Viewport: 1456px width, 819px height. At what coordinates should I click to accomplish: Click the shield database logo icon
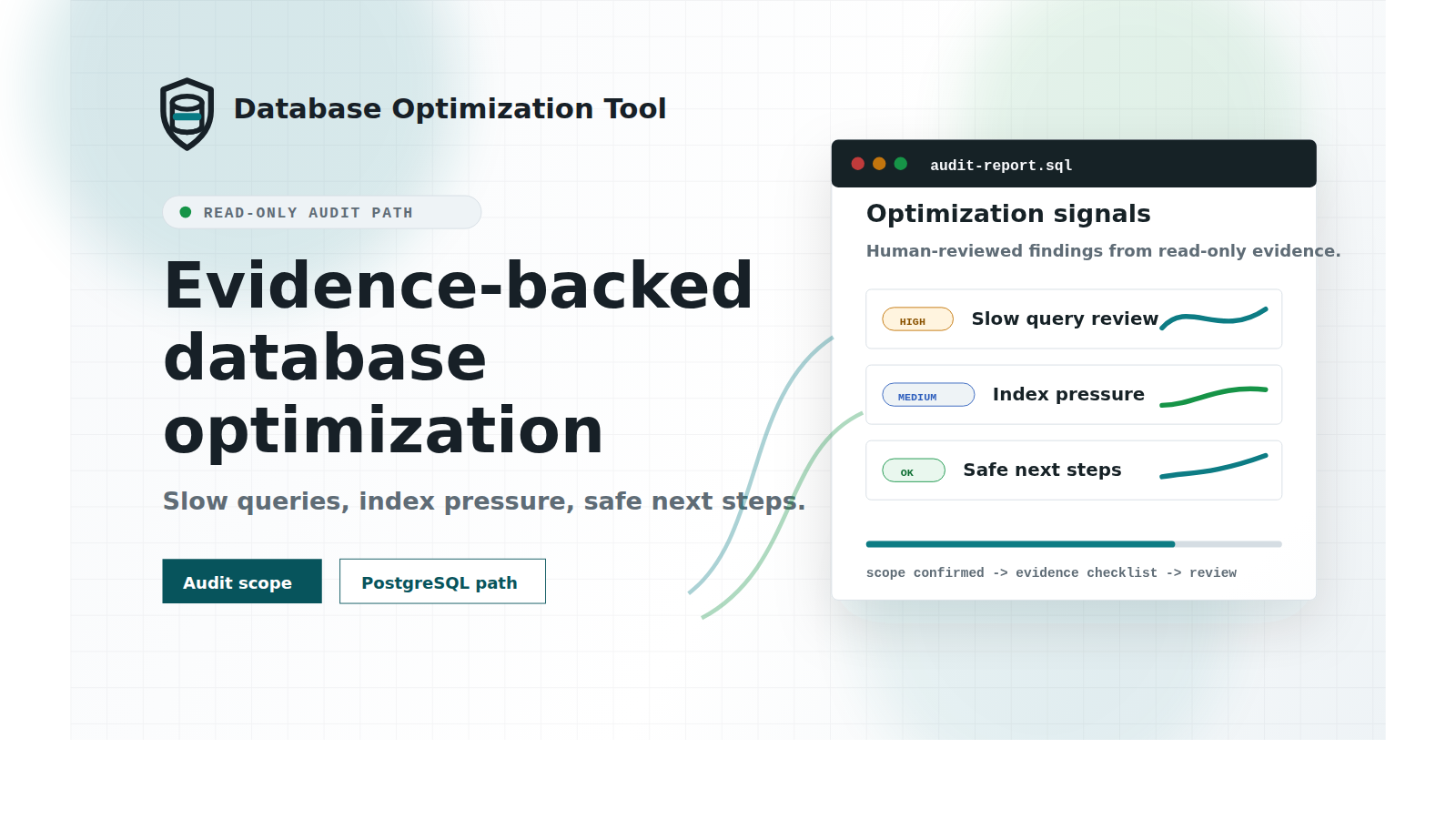tap(187, 114)
